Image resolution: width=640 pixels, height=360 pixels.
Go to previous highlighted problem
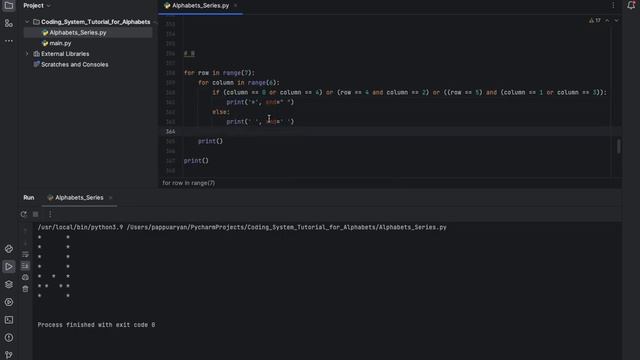[x=607, y=20]
